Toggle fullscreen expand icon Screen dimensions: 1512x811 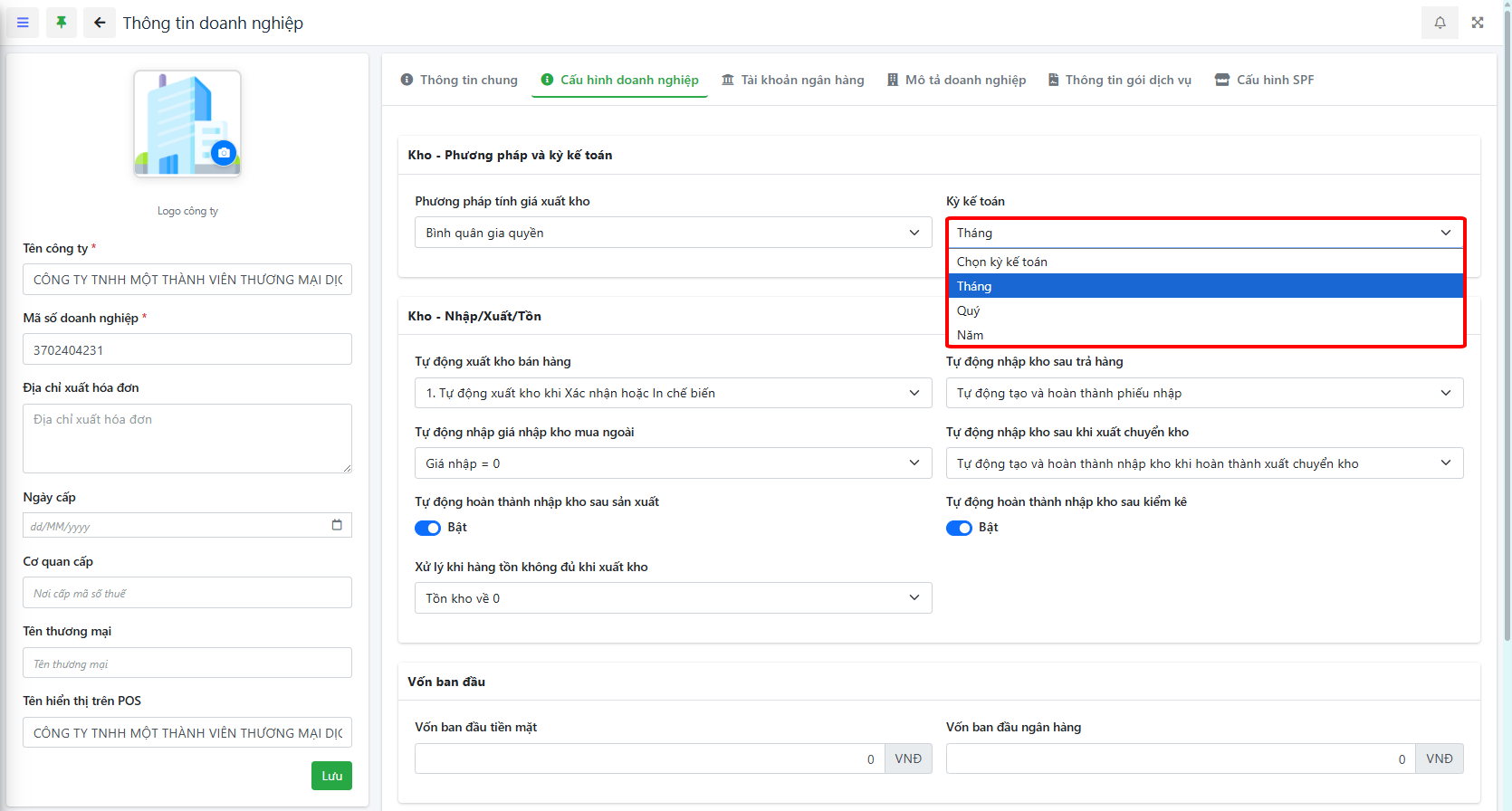tap(1478, 23)
